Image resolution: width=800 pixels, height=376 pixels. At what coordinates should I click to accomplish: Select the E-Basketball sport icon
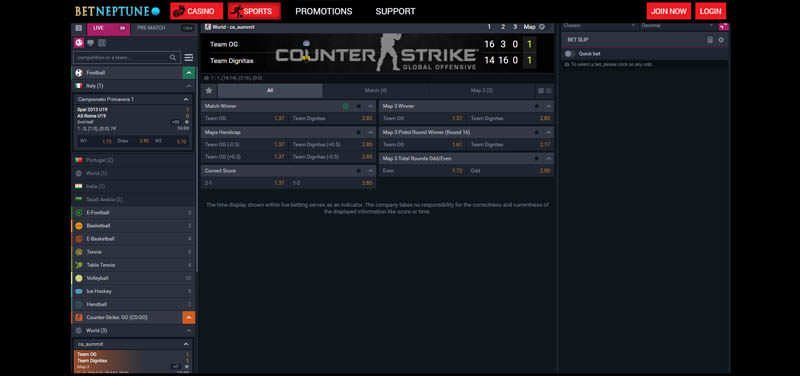click(79, 239)
